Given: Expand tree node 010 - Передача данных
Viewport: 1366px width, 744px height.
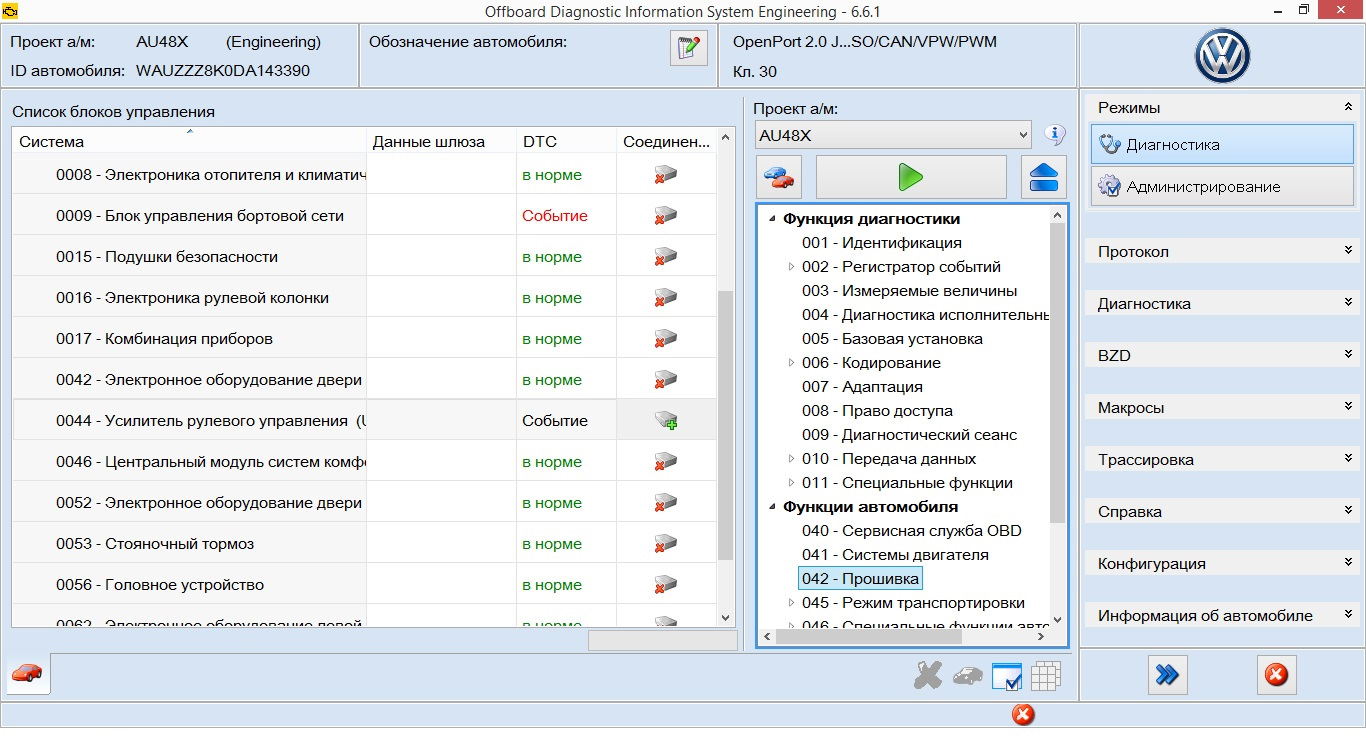Looking at the screenshot, I should click(791, 459).
